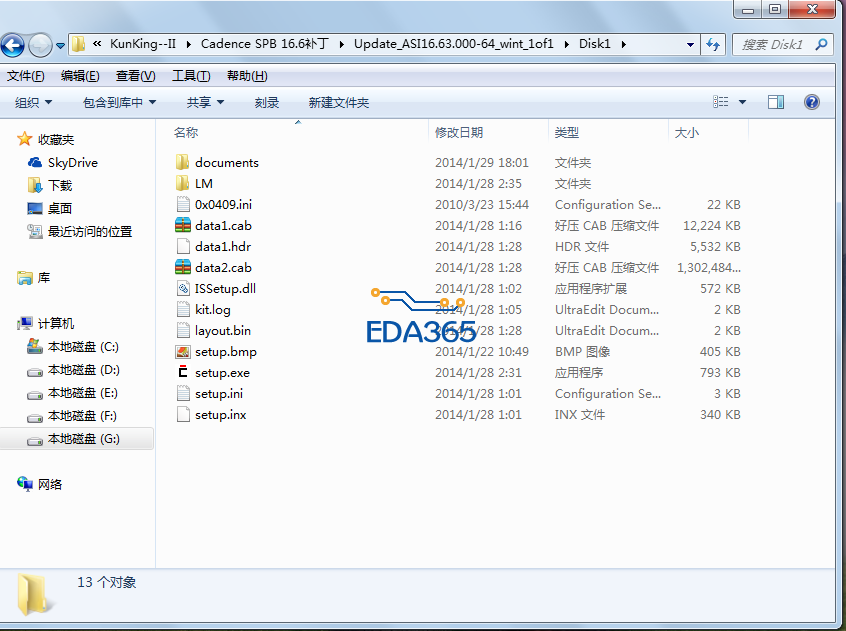Select the setup.inx file icon
846x631 pixels.
[183, 415]
